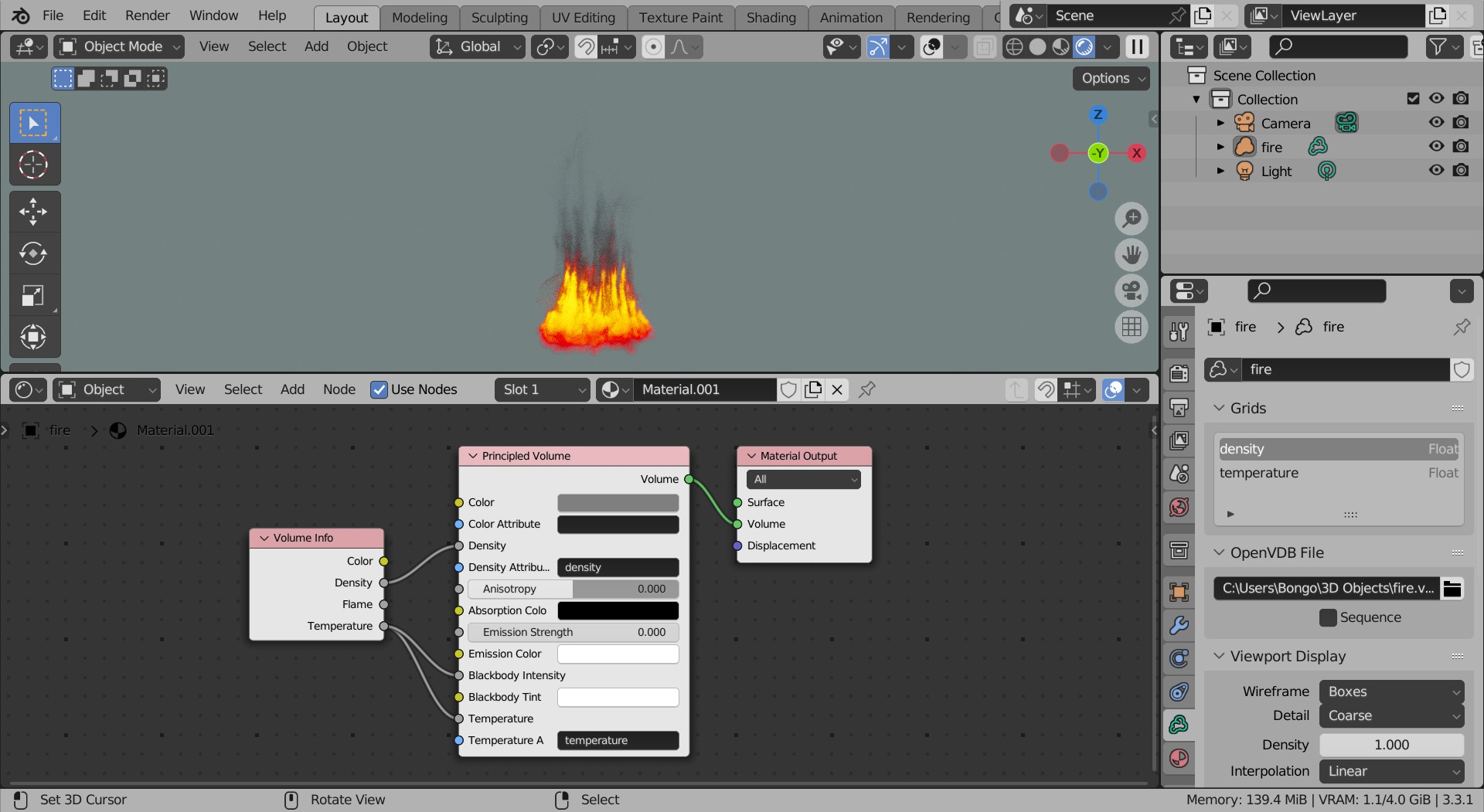Pin the node editor material
Screen dimensions: 1484x812
pyautogui.click(x=867, y=389)
